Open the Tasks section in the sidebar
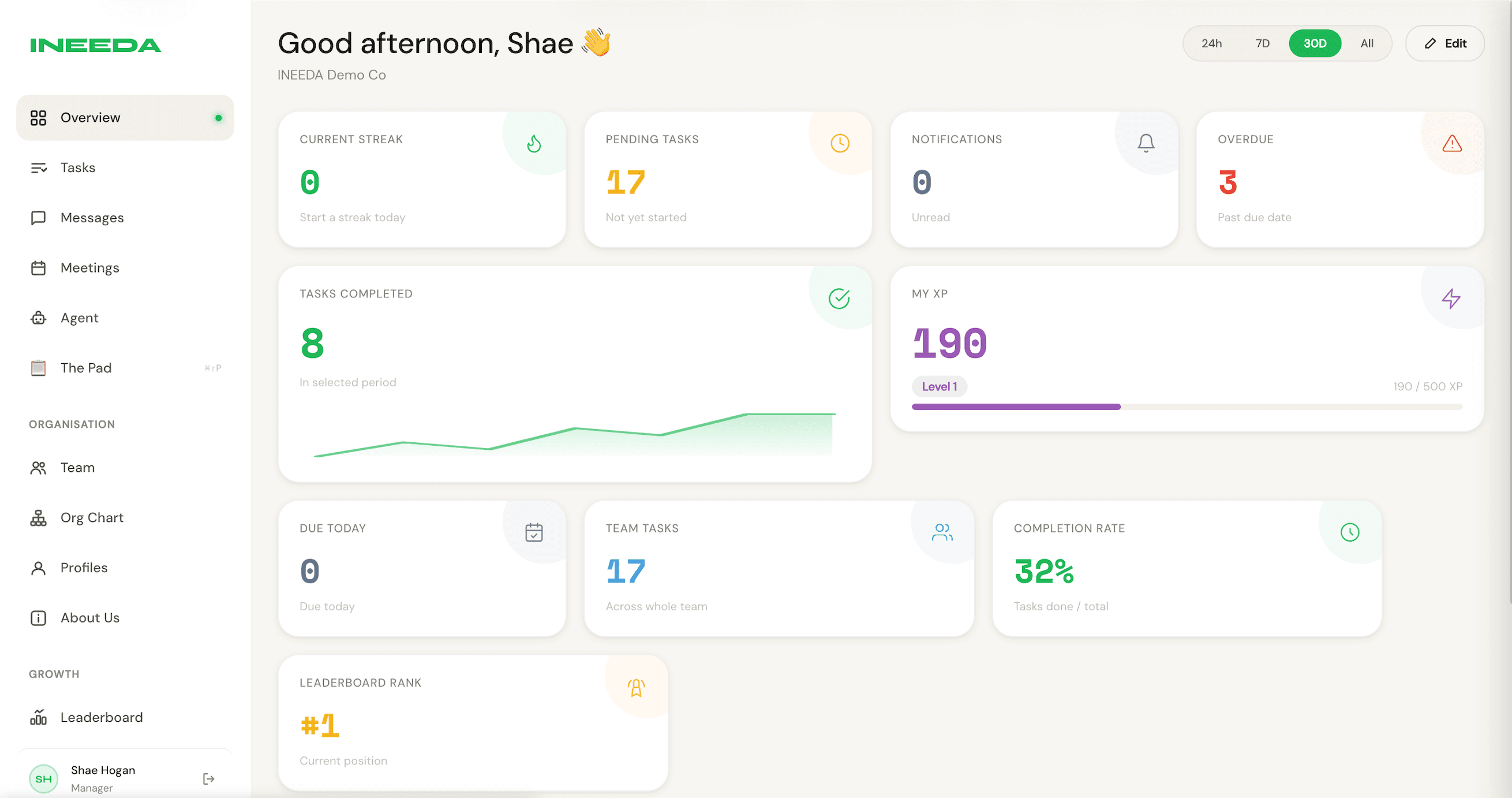1512x798 pixels. 77,167
